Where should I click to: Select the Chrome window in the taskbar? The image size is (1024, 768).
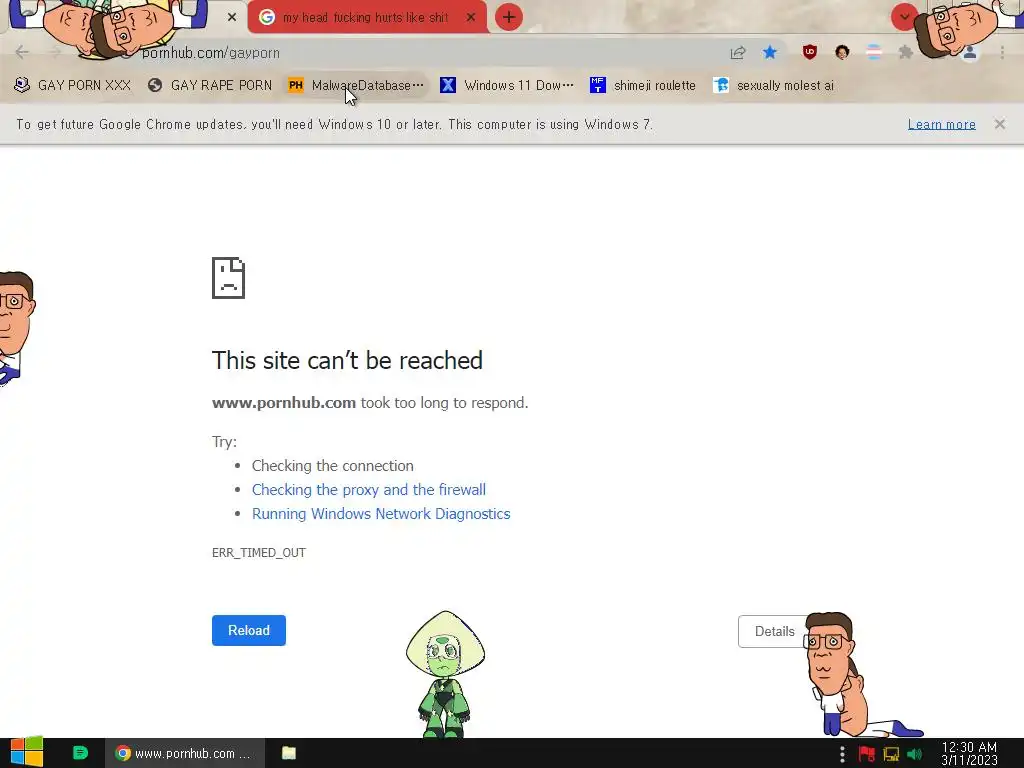185,753
